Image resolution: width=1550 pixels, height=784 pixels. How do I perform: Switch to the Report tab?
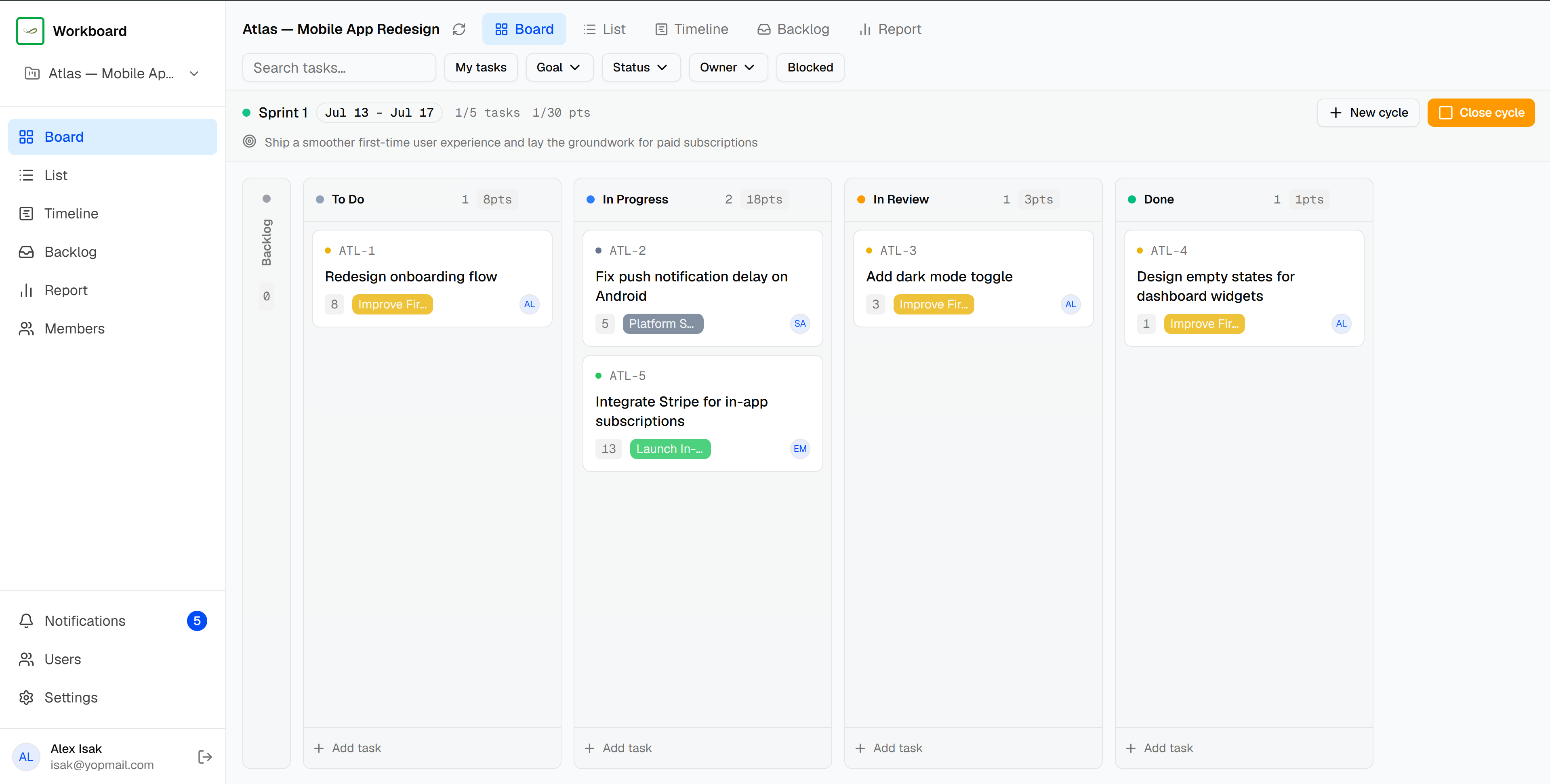(890, 29)
